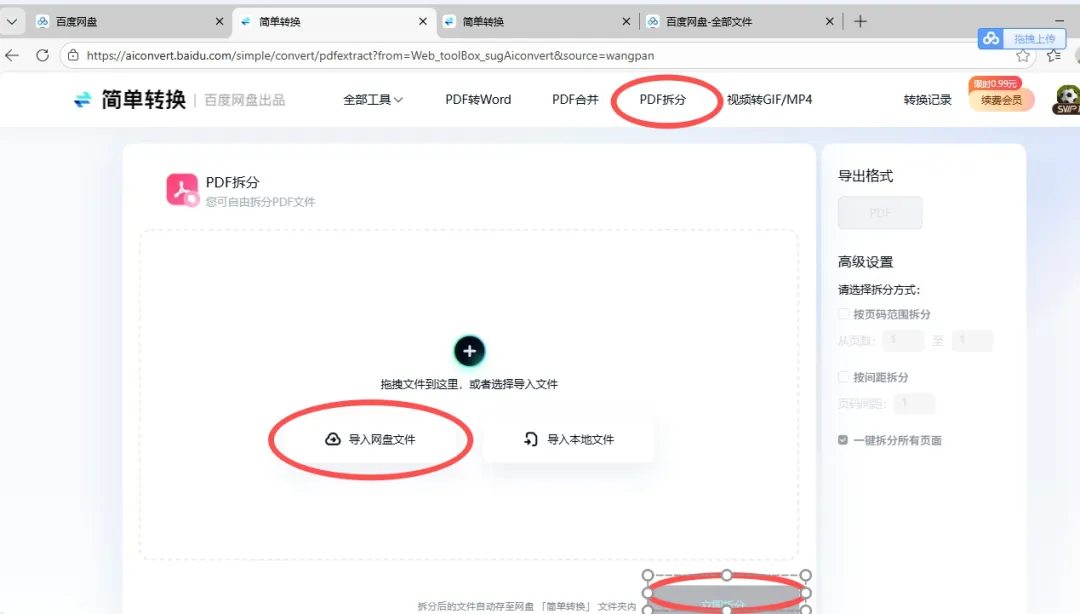Click the 续费会员 renew membership button
Image resolution: width=1080 pixels, height=614 pixels.
(1001, 100)
